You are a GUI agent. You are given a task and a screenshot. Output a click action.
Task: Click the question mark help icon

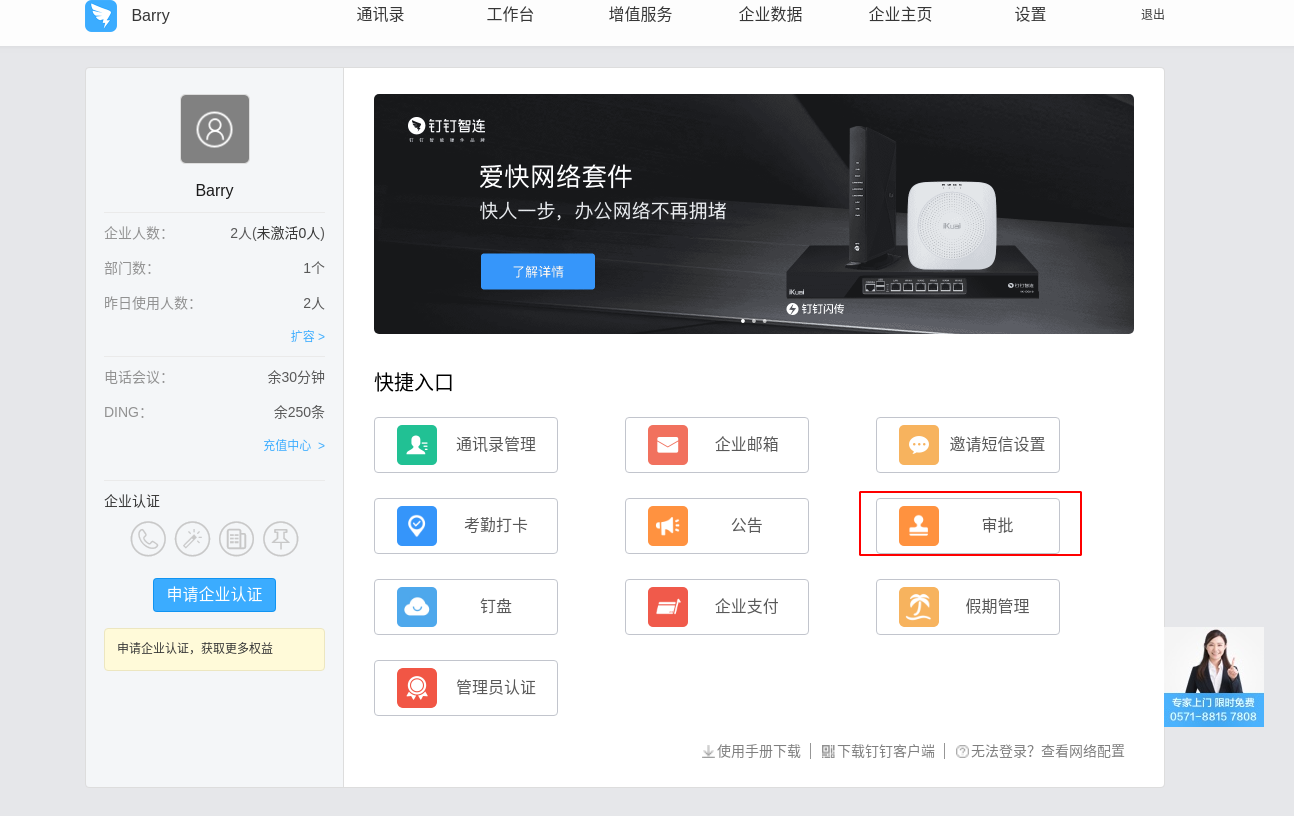click(962, 752)
